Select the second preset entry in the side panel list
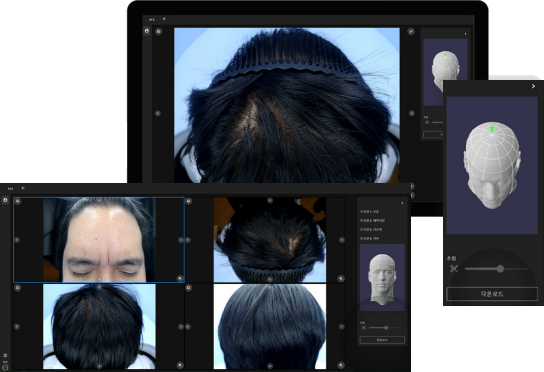544x372 pixels. tap(372, 220)
